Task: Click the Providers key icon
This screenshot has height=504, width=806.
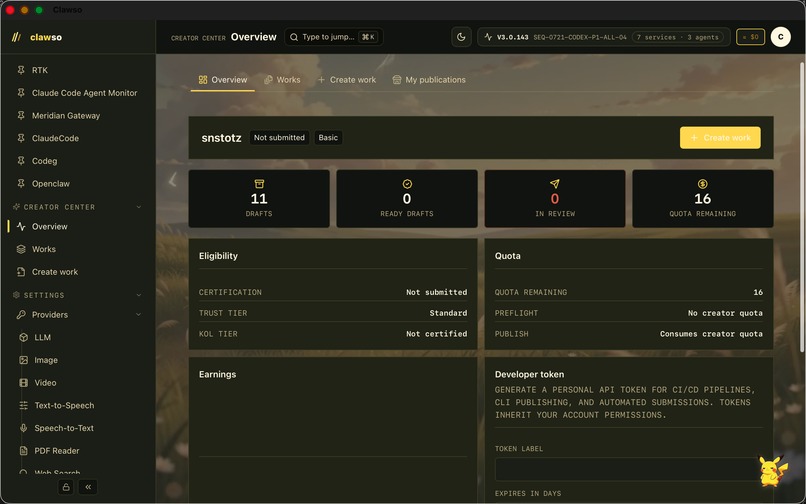Action: point(21,314)
